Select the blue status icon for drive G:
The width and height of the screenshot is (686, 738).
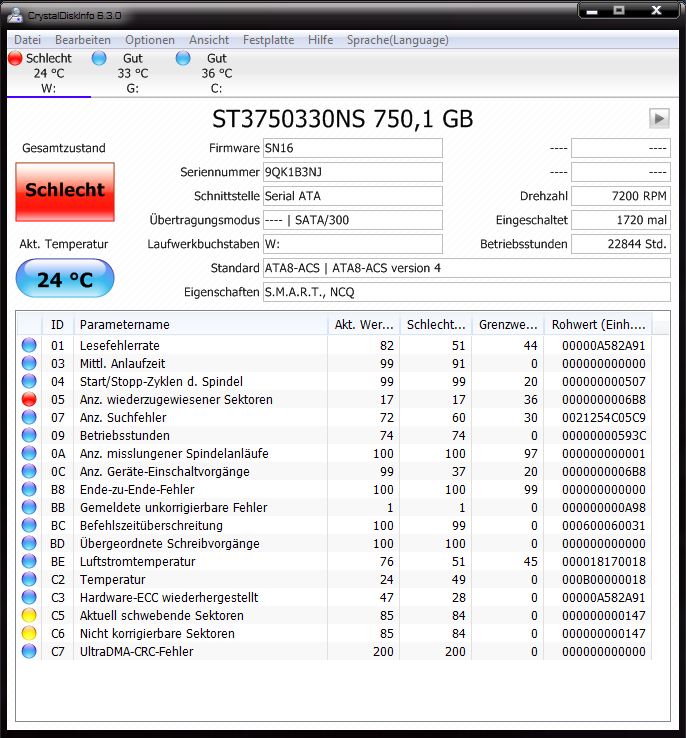pos(98,58)
